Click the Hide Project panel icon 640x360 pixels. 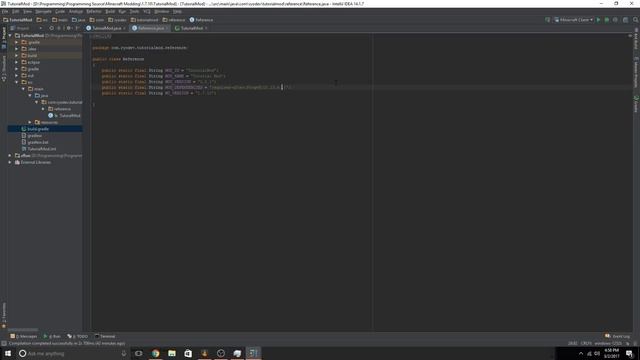(77, 28)
